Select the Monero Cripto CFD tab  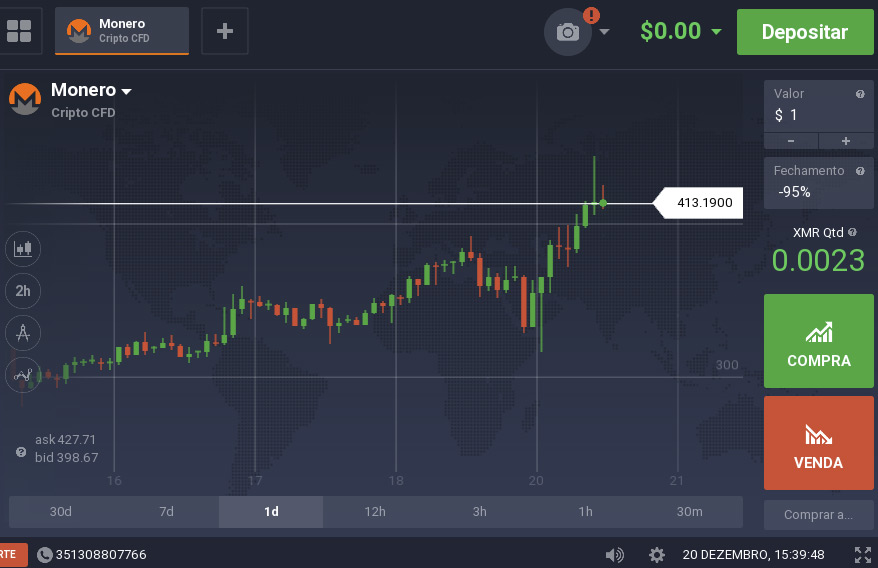122,31
